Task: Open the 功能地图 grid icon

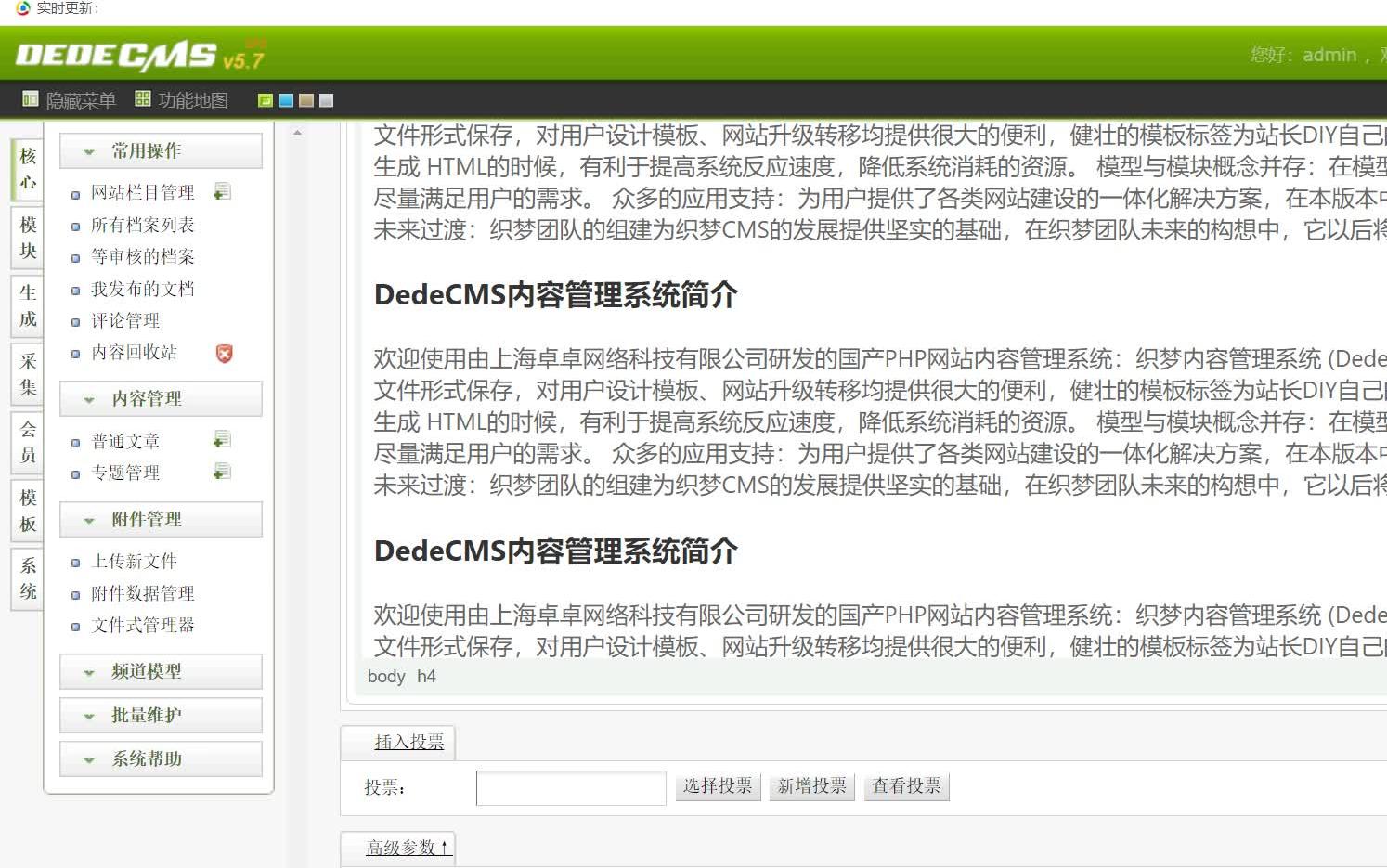Action: [x=143, y=99]
